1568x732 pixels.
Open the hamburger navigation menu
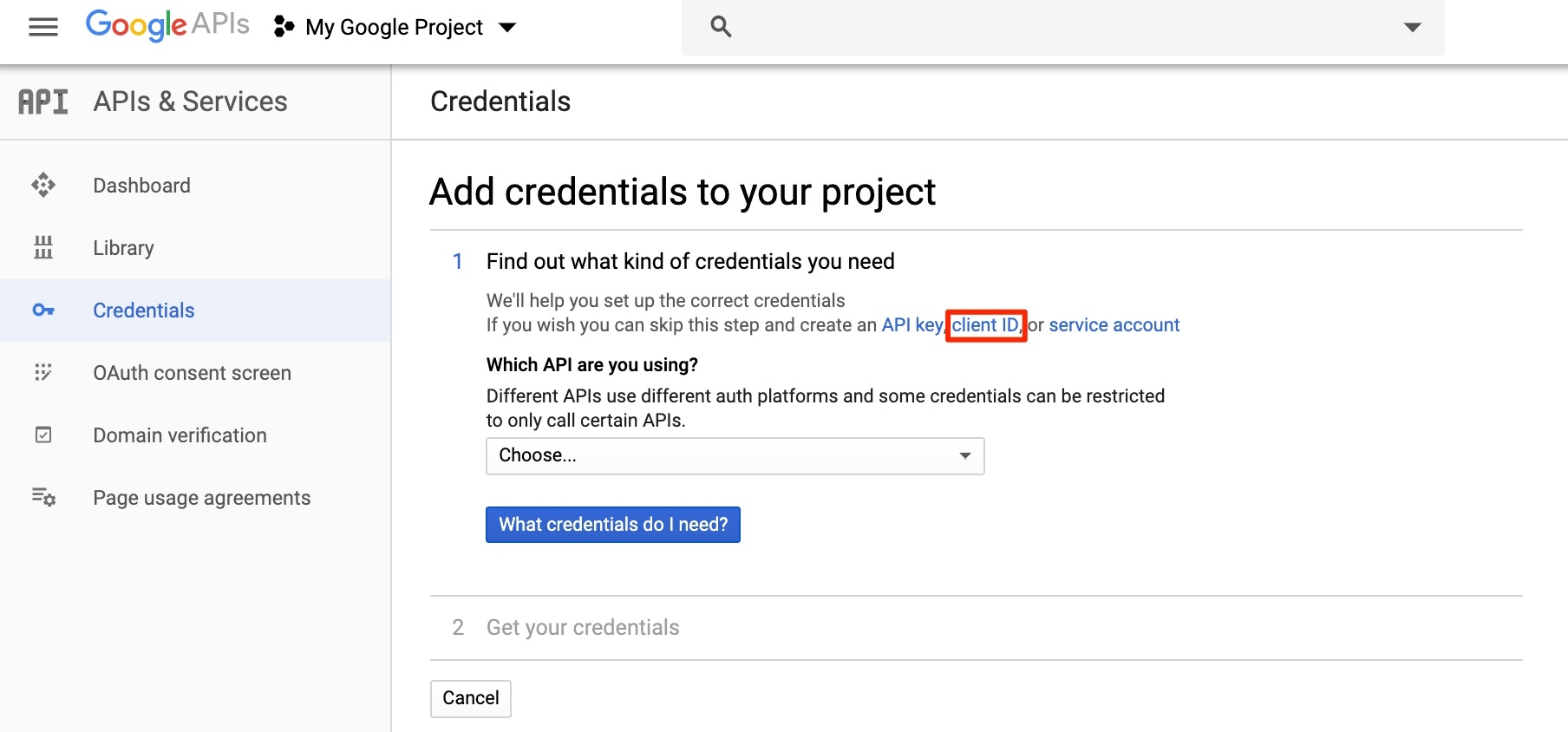pyautogui.click(x=42, y=28)
